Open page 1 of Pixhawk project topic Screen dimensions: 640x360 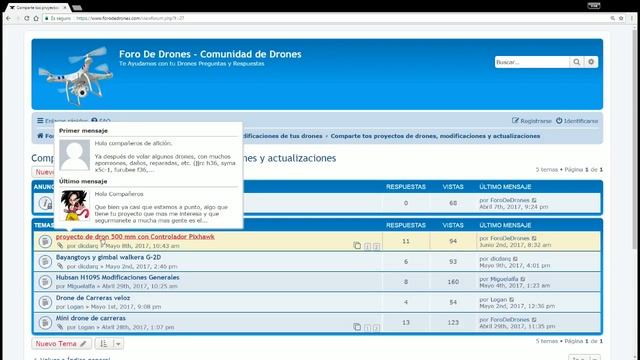(x=367, y=247)
